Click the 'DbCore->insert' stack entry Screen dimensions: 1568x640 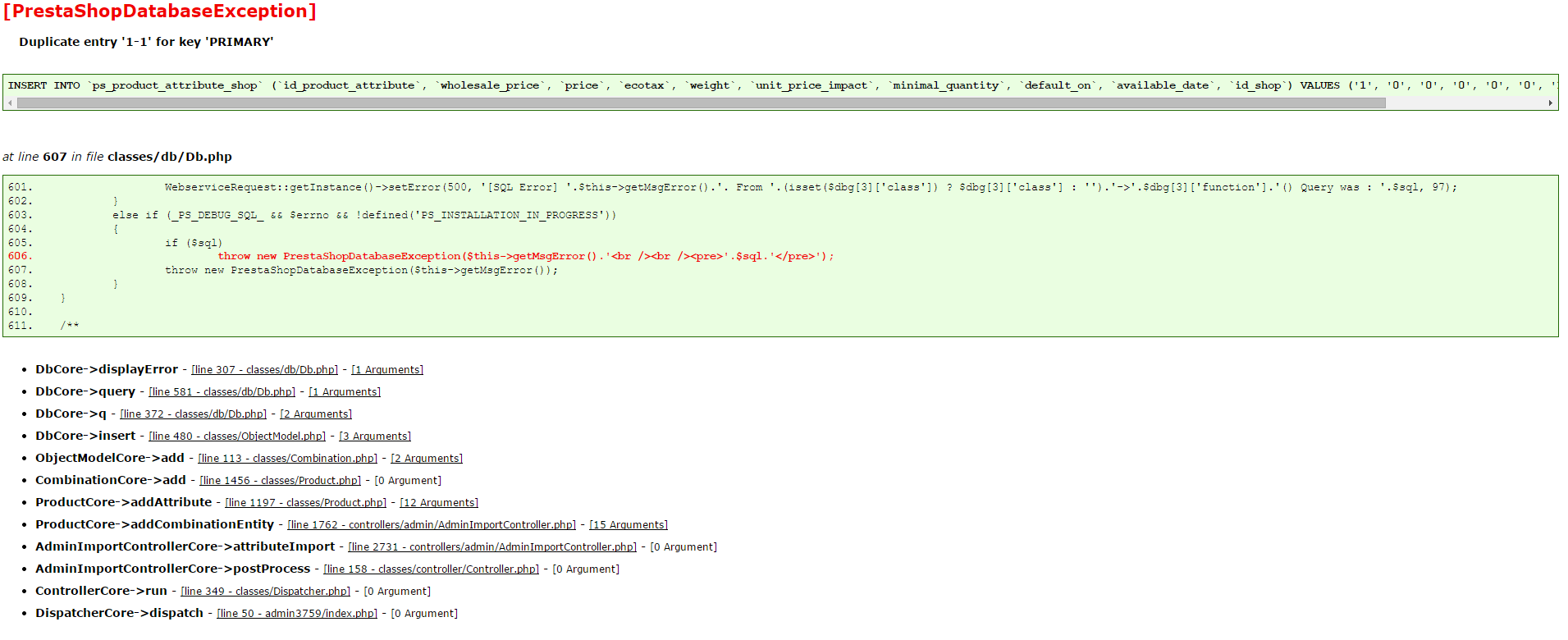(85, 437)
